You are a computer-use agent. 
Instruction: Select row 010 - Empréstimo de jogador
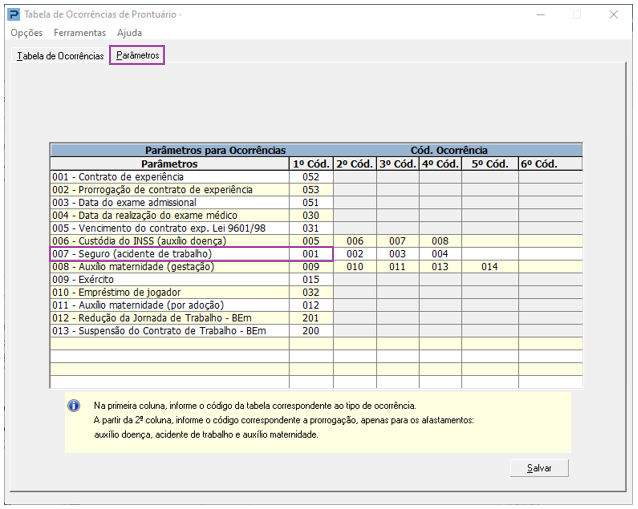169,293
